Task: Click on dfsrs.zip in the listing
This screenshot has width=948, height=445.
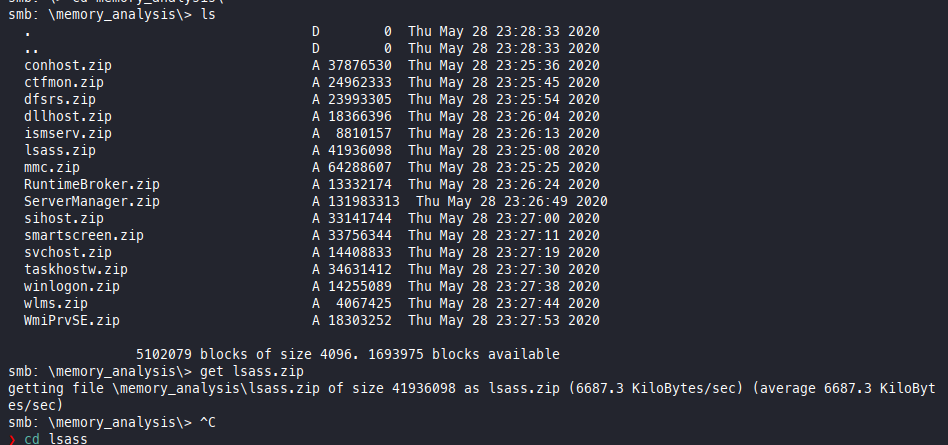Action: [60, 99]
